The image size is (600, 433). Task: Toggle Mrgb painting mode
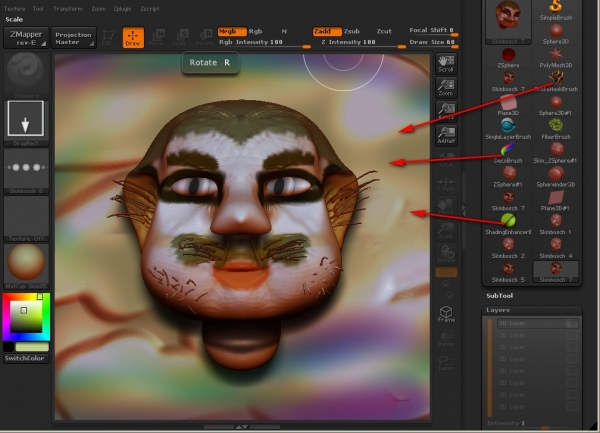point(232,31)
